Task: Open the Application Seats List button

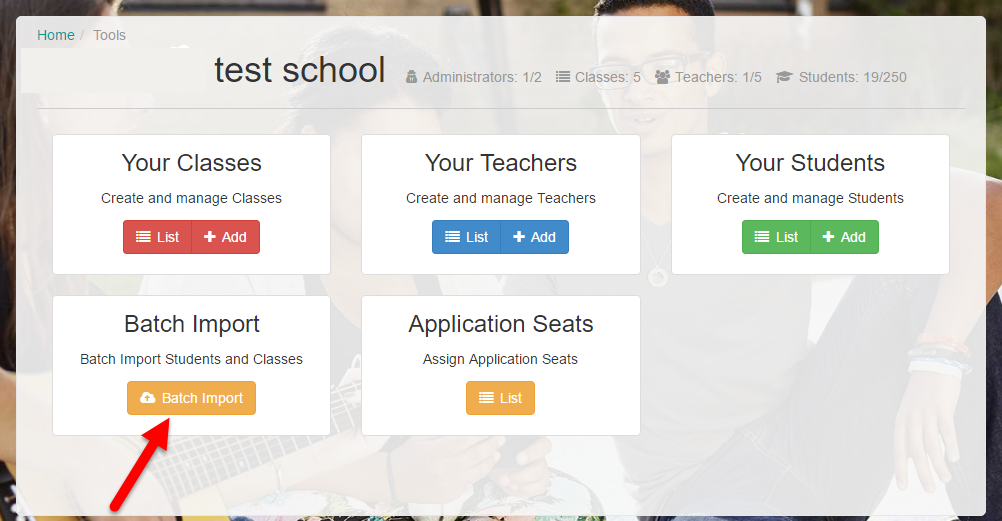Action: pyautogui.click(x=500, y=398)
